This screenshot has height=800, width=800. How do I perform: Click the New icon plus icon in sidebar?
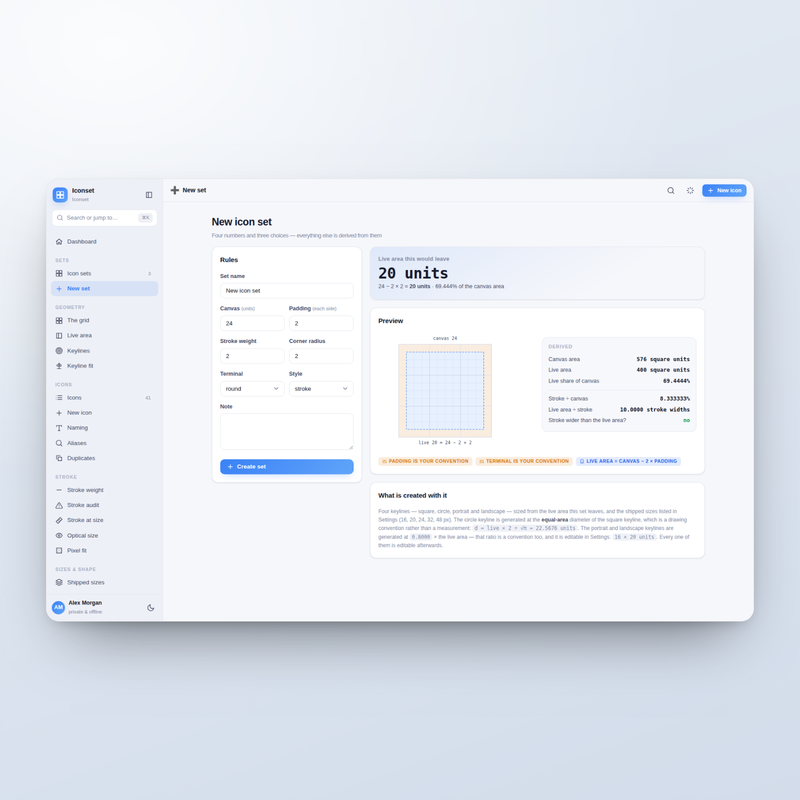coord(59,413)
